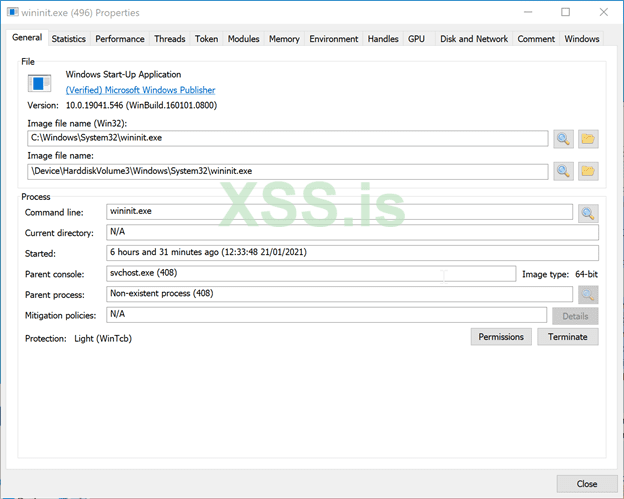This screenshot has width=624, height=499.
Task: Click the window title bar app icon
Action: [x=12, y=12]
